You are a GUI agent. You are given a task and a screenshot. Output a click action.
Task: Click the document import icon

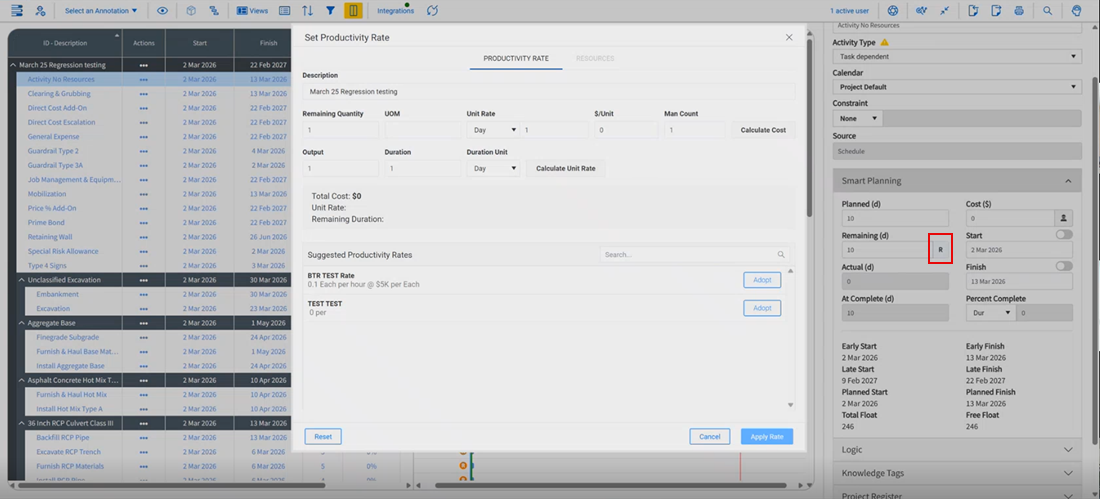coord(973,11)
